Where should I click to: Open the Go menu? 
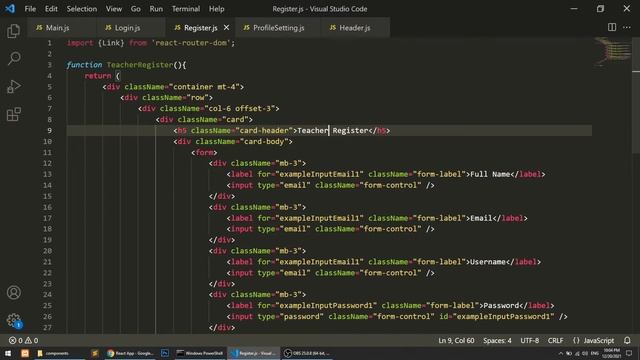point(136,9)
